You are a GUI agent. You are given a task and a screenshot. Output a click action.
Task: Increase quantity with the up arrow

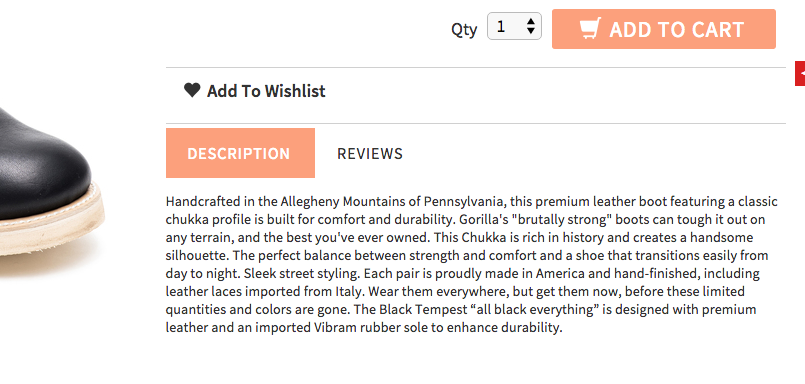pyautogui.click(x=531, y=22)
